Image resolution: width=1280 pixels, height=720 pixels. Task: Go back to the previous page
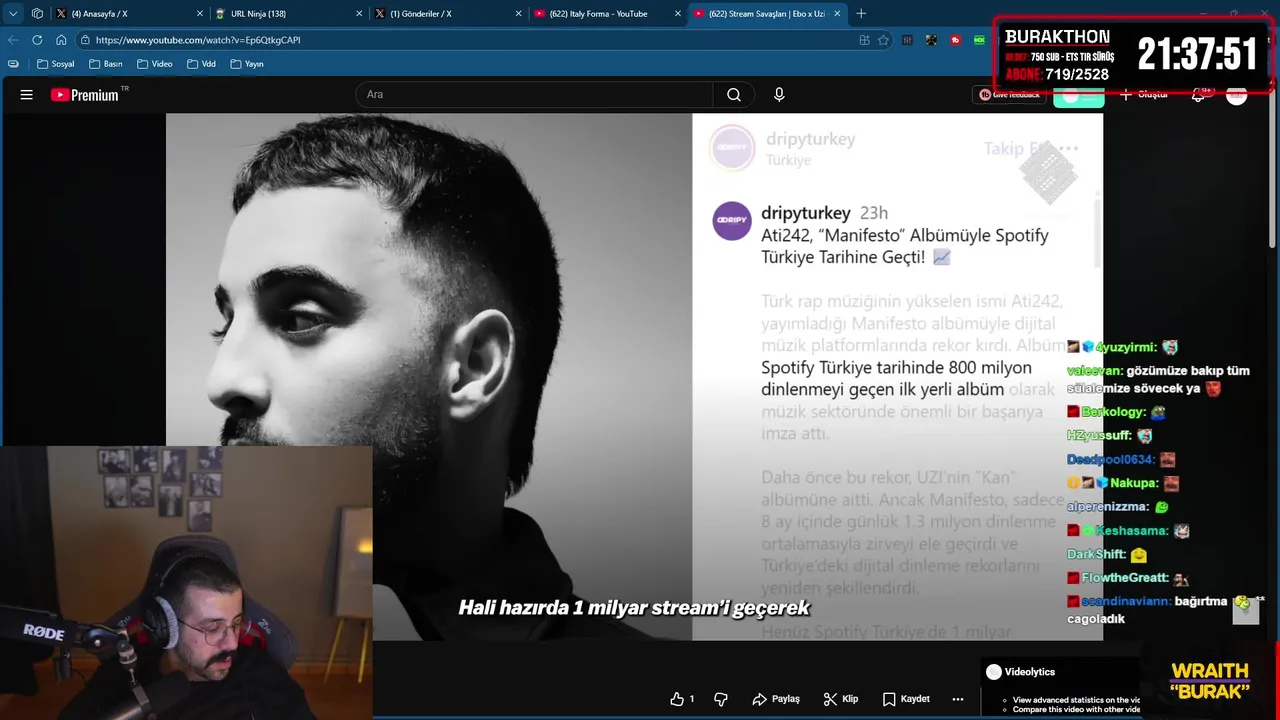[x=13, y=40]
